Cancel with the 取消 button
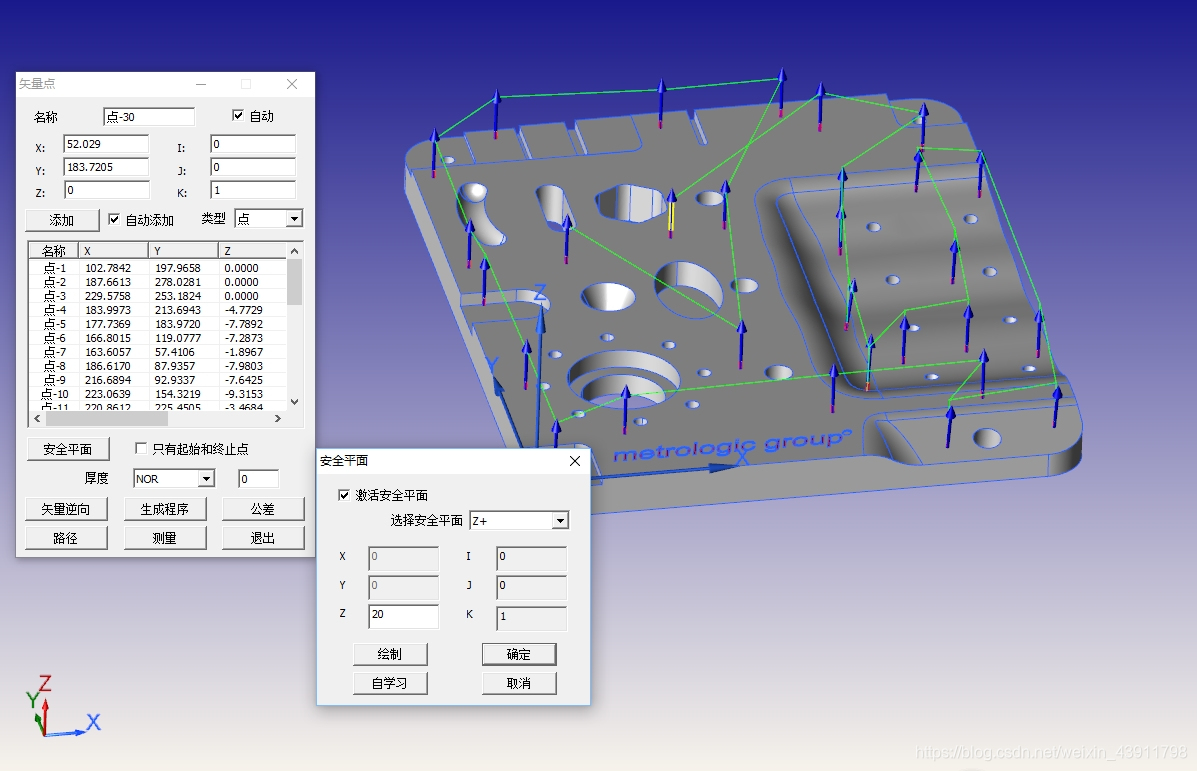This screenshot has height=771, width=1197. (x=519, y=683)
